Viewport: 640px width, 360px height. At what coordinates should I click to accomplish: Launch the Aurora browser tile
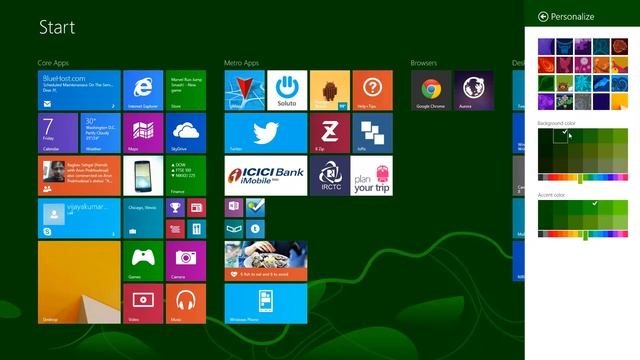tap(474, 90)
